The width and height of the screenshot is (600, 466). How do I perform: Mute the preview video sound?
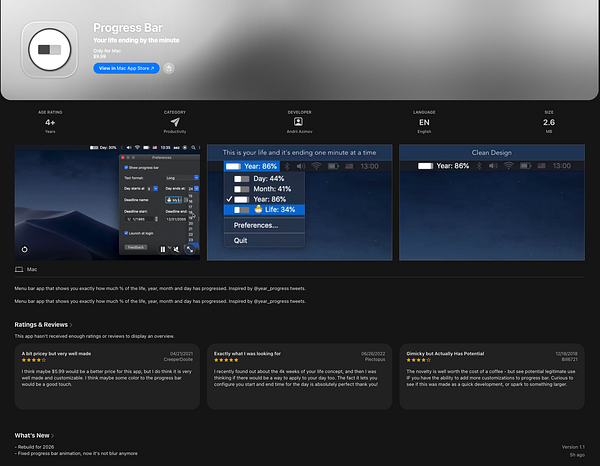tap(176, 249)
